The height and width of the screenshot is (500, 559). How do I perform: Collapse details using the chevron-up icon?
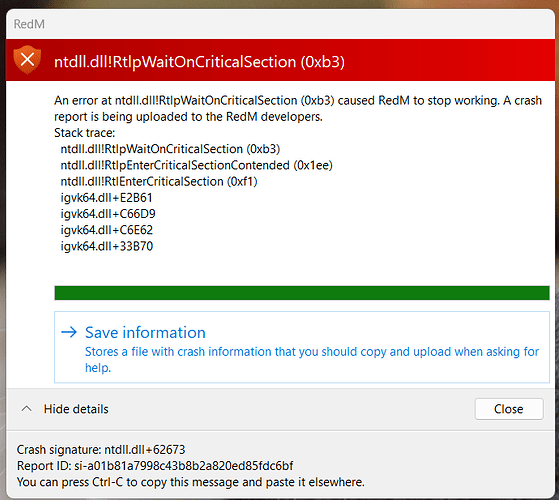coord(26,409)
